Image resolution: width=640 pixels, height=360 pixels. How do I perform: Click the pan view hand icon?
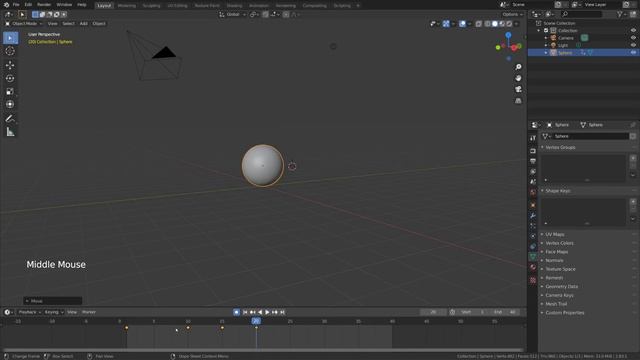click(518, 78)
